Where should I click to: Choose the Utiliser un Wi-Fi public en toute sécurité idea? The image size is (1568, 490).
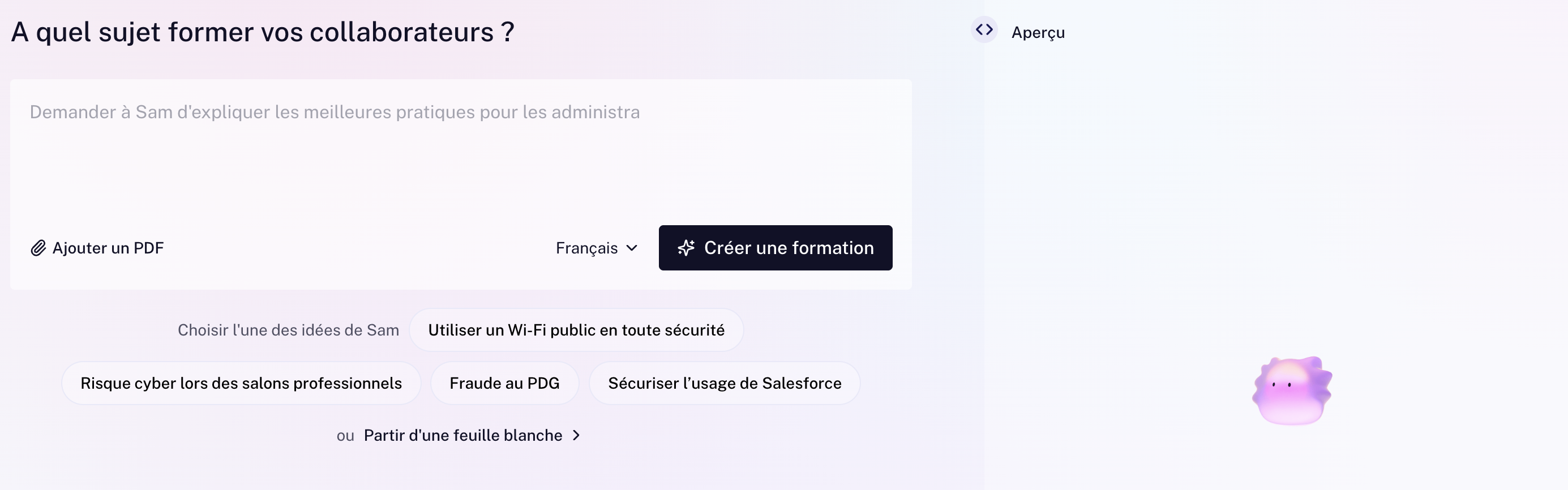576,330
